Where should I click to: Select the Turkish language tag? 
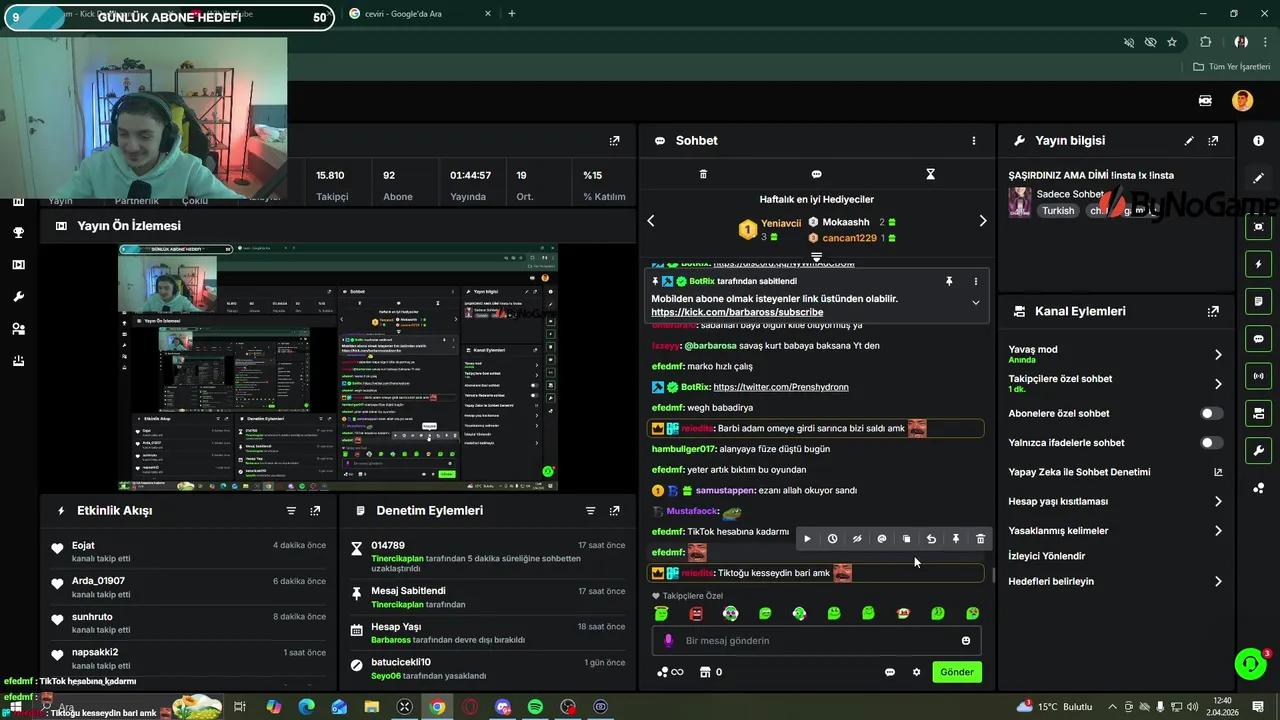tap(1058, 211)
